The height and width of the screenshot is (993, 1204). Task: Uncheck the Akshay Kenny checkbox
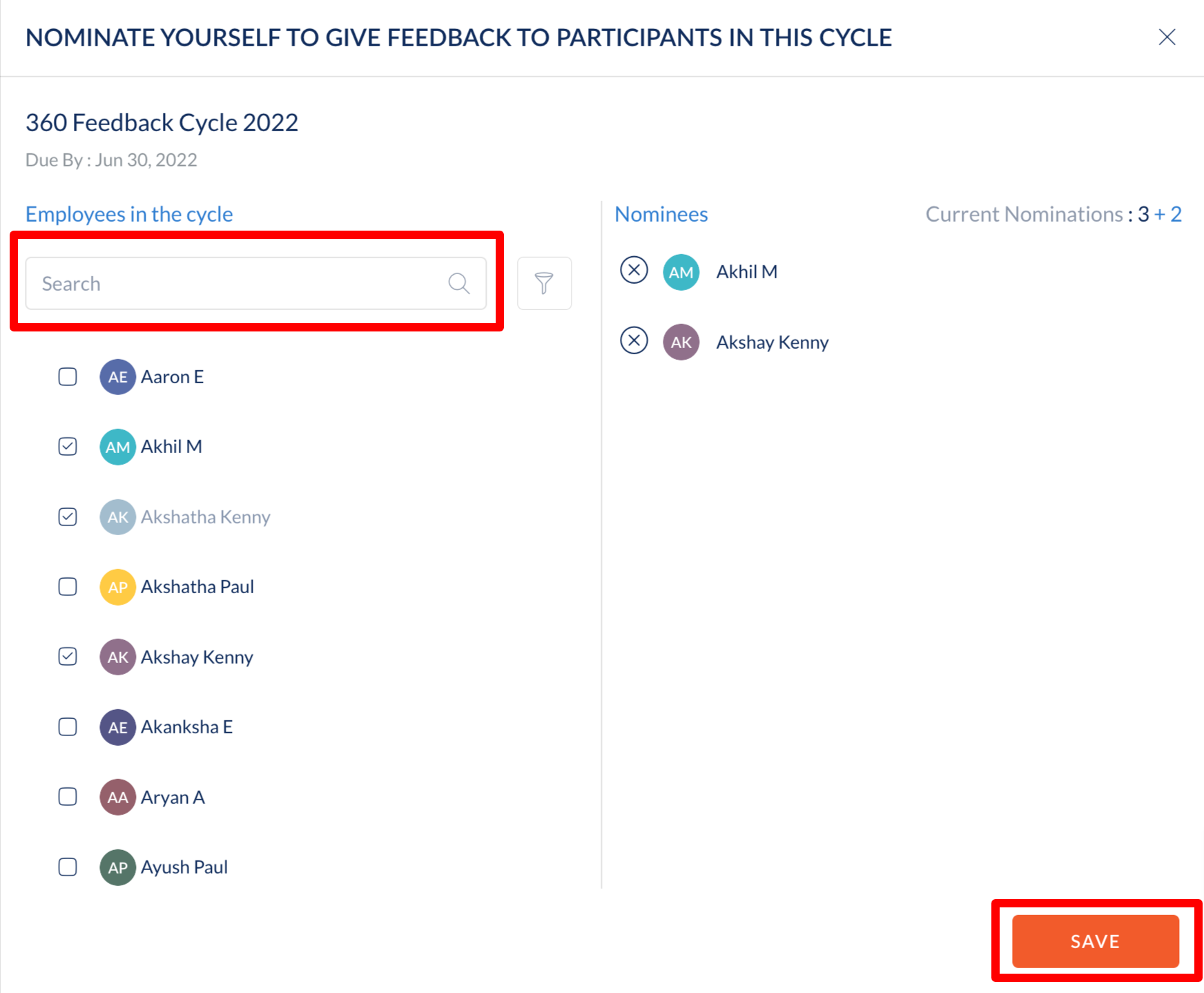click(x=68, y=657)
